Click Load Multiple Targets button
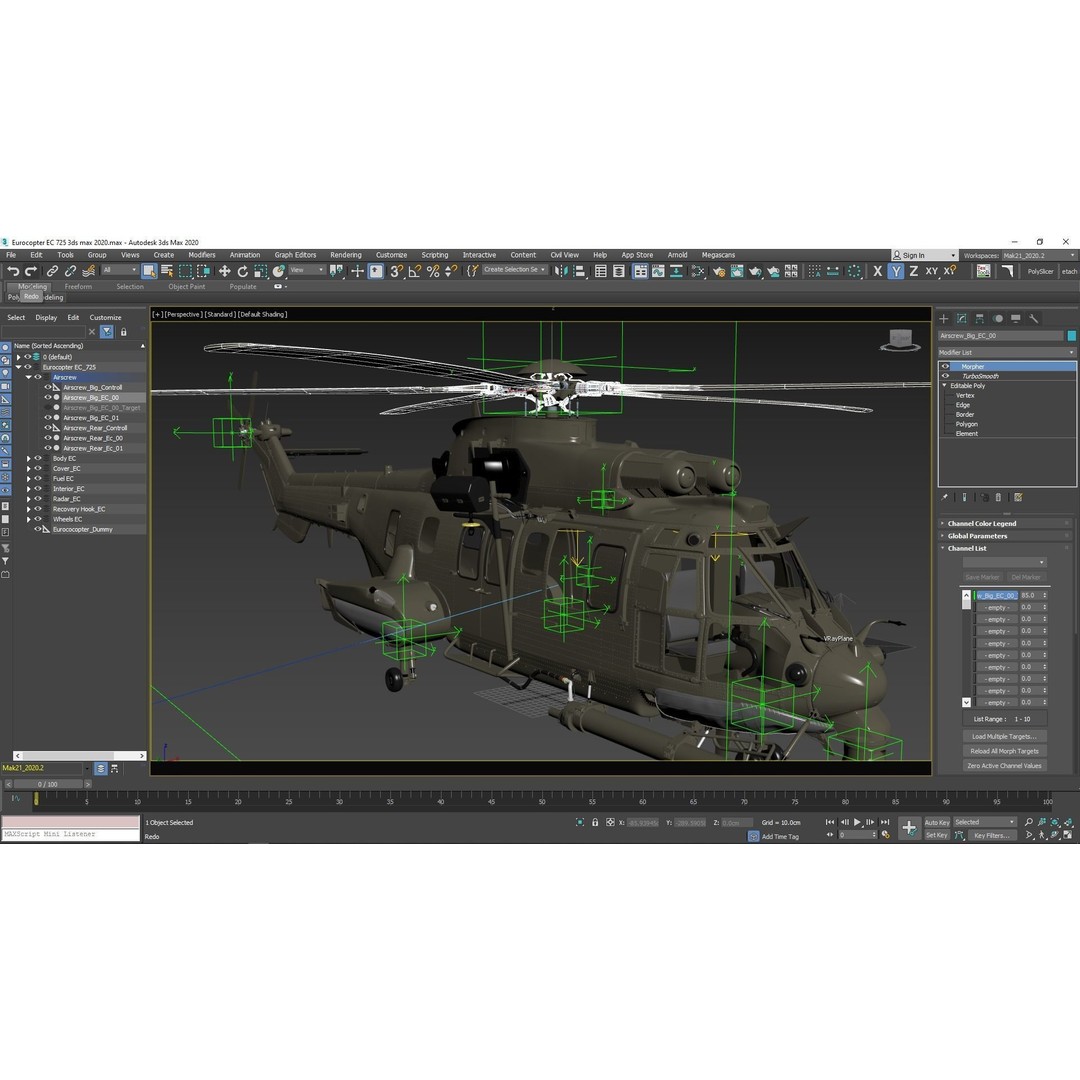 pos(1004,736)
